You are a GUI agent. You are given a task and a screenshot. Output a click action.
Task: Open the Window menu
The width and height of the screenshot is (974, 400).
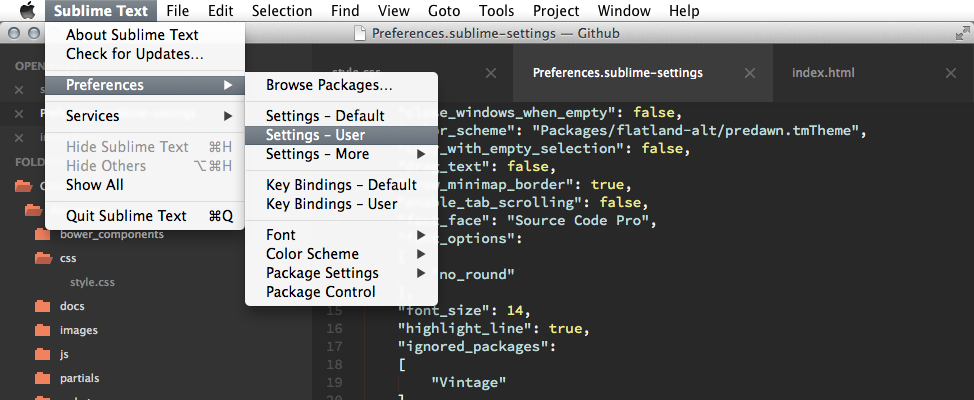[x=624, y=11]
